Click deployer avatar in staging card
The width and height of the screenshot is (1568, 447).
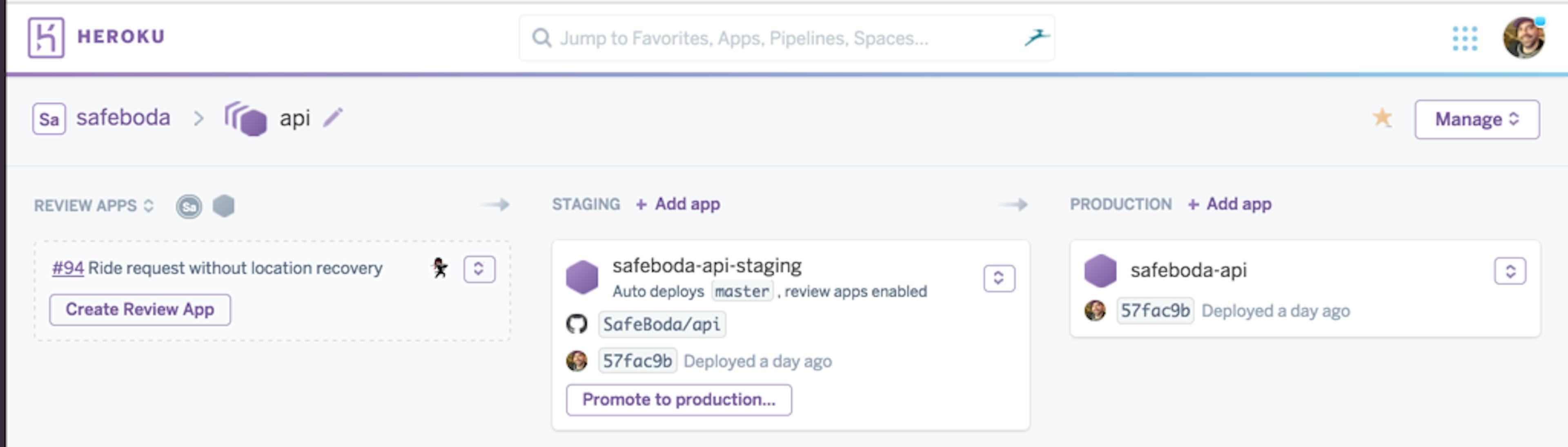tap(577, 361)
